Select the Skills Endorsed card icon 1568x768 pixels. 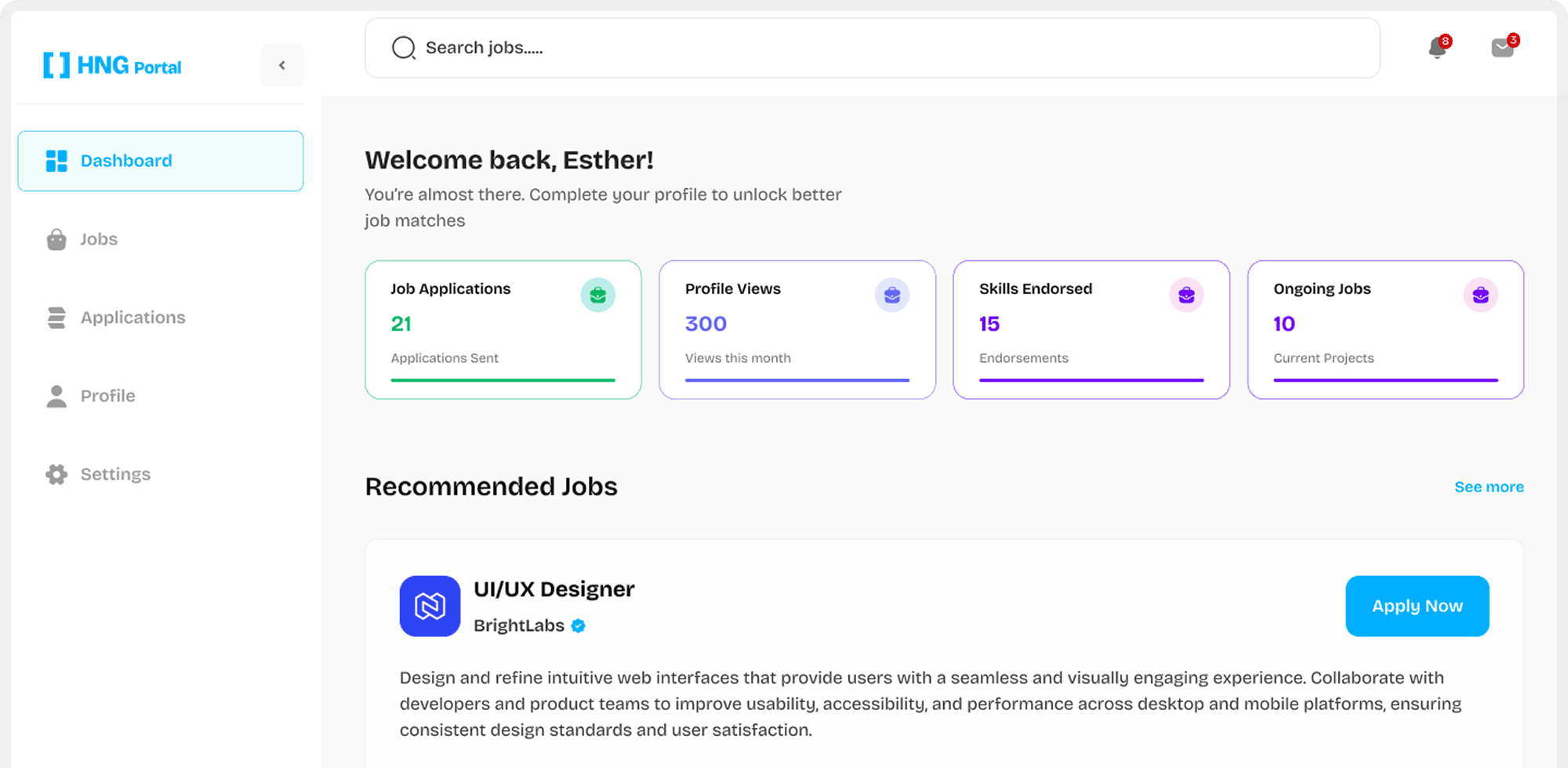(x=1186, y=295)
